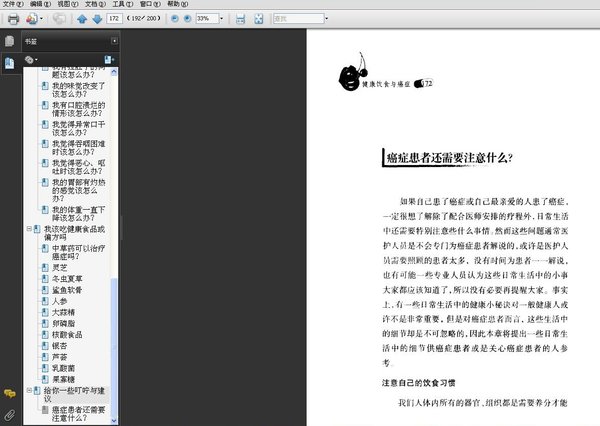The width and height of the screenshot is (600, 426).
Task: Open the Attachments paperclip panel icon
Action: tap(10, 415)
